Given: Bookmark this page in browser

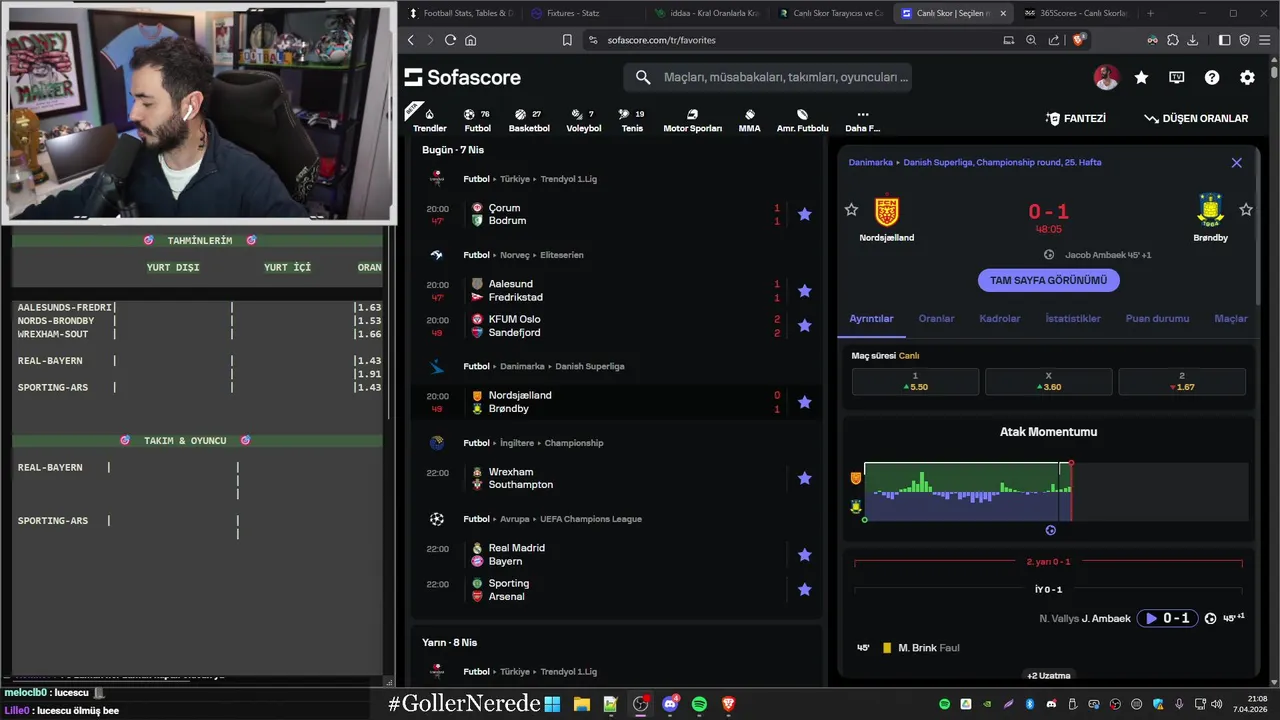Looking at the screenshot, I should (x=567, y=40).
